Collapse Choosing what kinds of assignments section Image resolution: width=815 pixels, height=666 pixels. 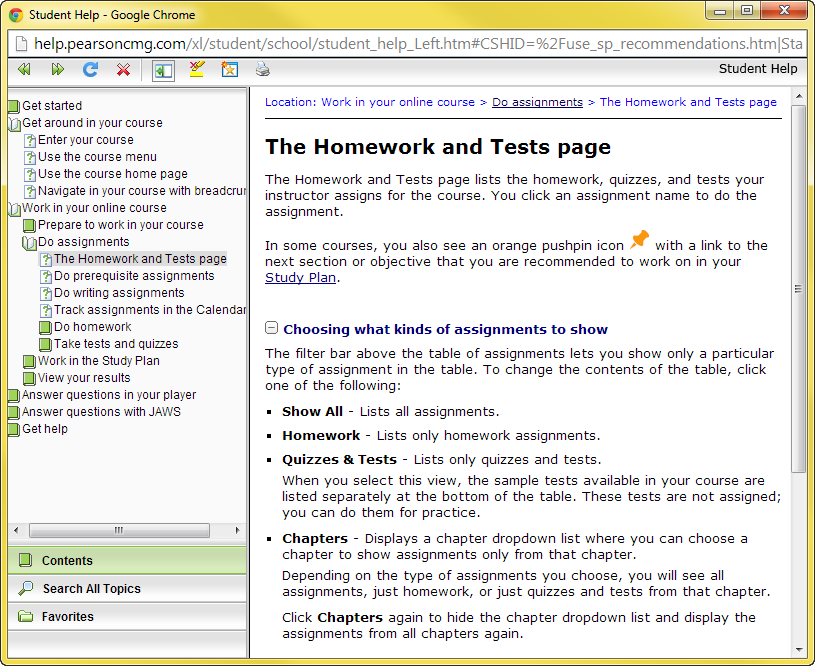[271, 328]
